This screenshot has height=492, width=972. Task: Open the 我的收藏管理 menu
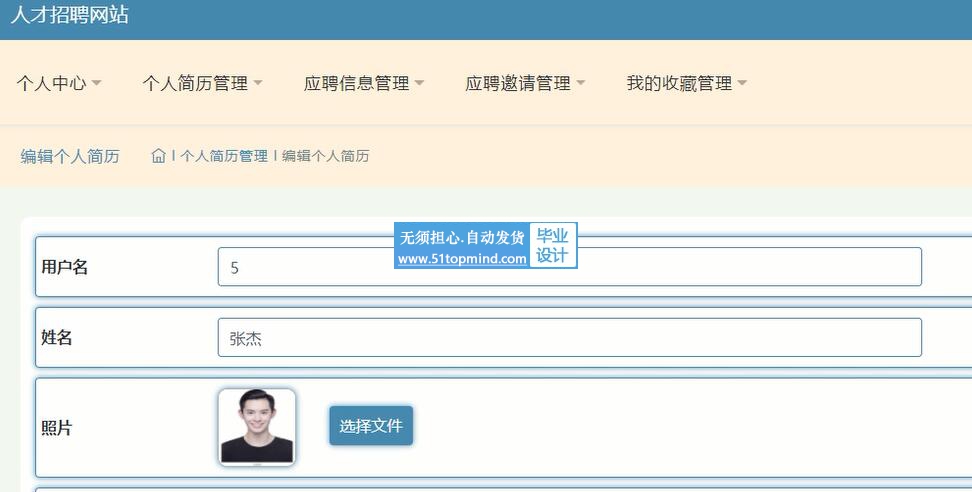point(686,82)
